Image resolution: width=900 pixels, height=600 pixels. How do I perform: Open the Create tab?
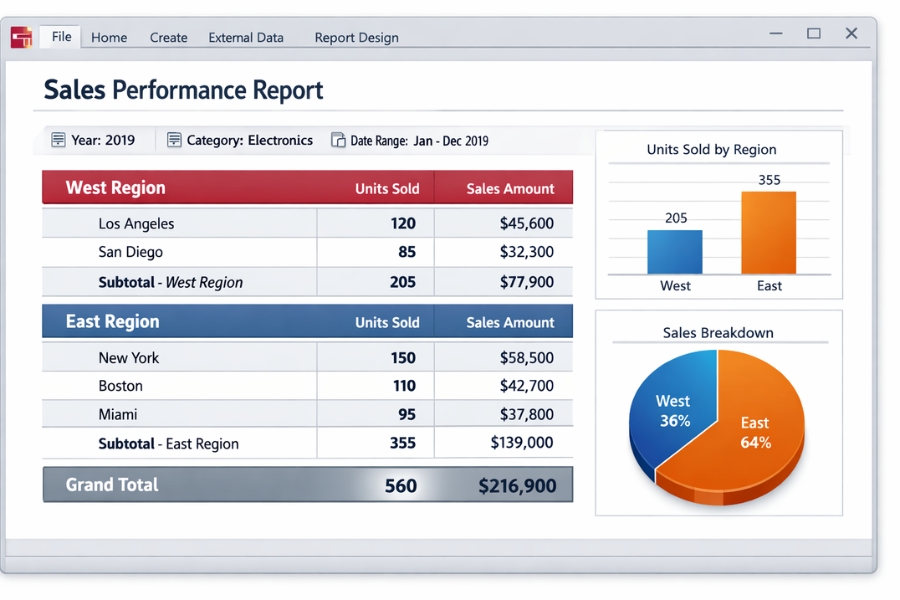(x=168, y=38)
